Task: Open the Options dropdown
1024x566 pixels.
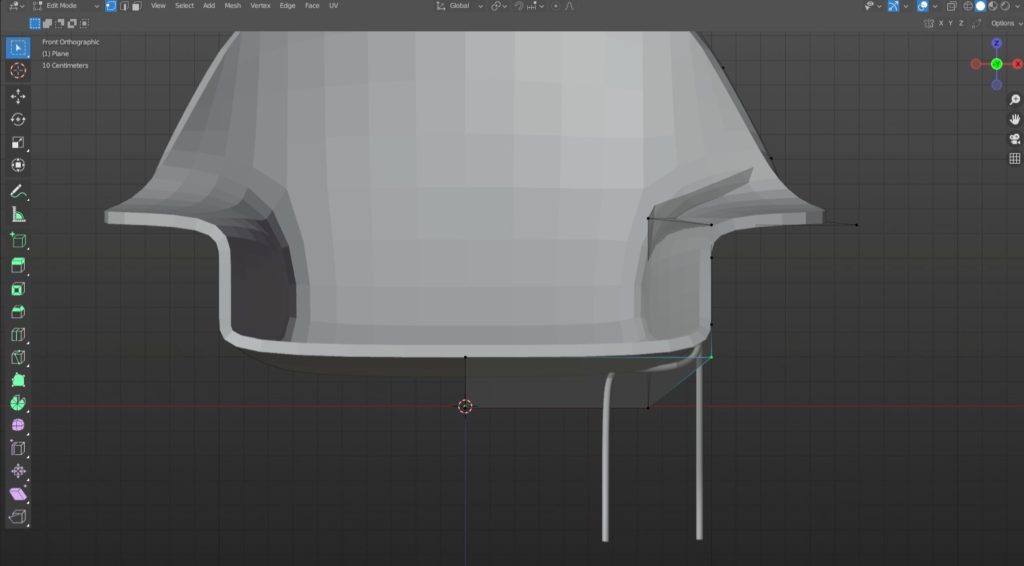Action: click(1004, 23)
